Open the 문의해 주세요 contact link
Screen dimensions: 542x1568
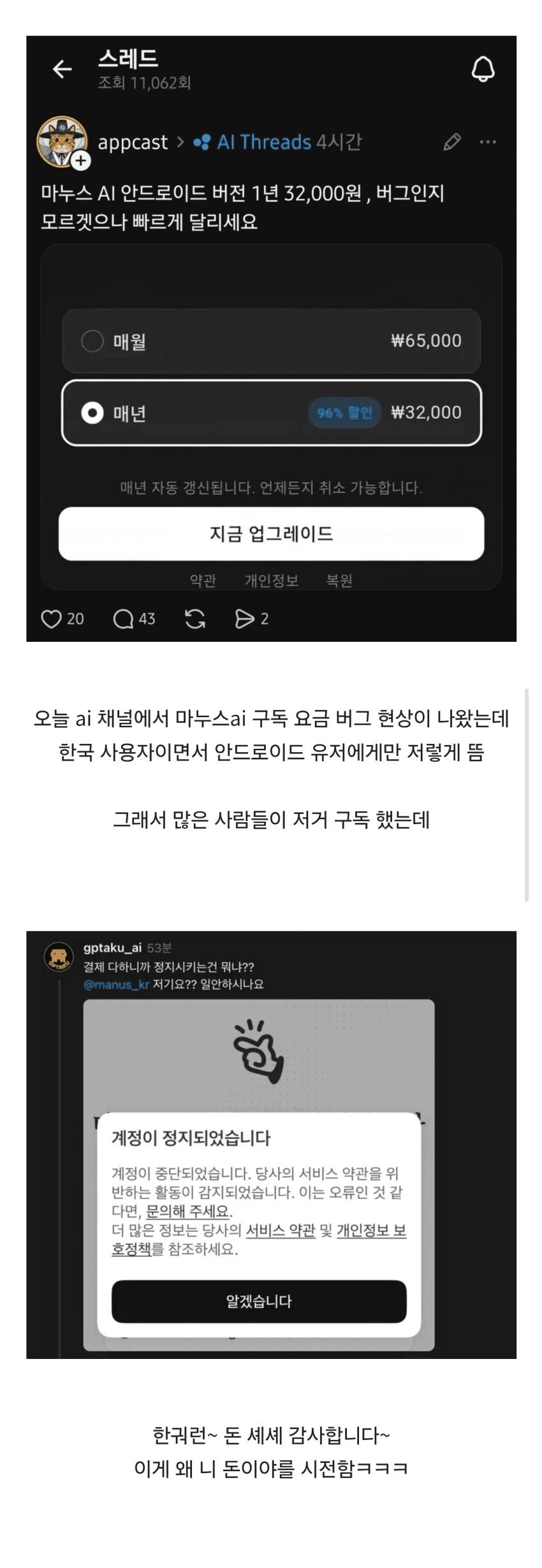(x=187, y=1210)
